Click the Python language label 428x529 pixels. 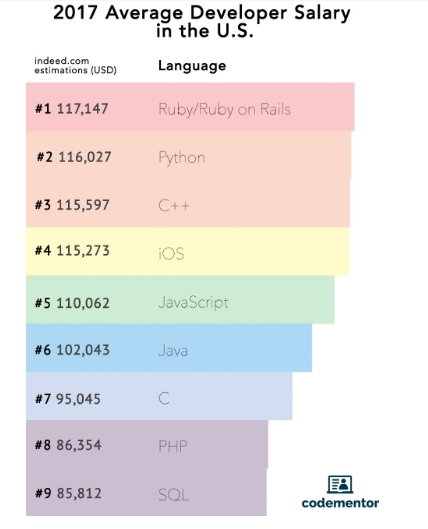[182, 158]
